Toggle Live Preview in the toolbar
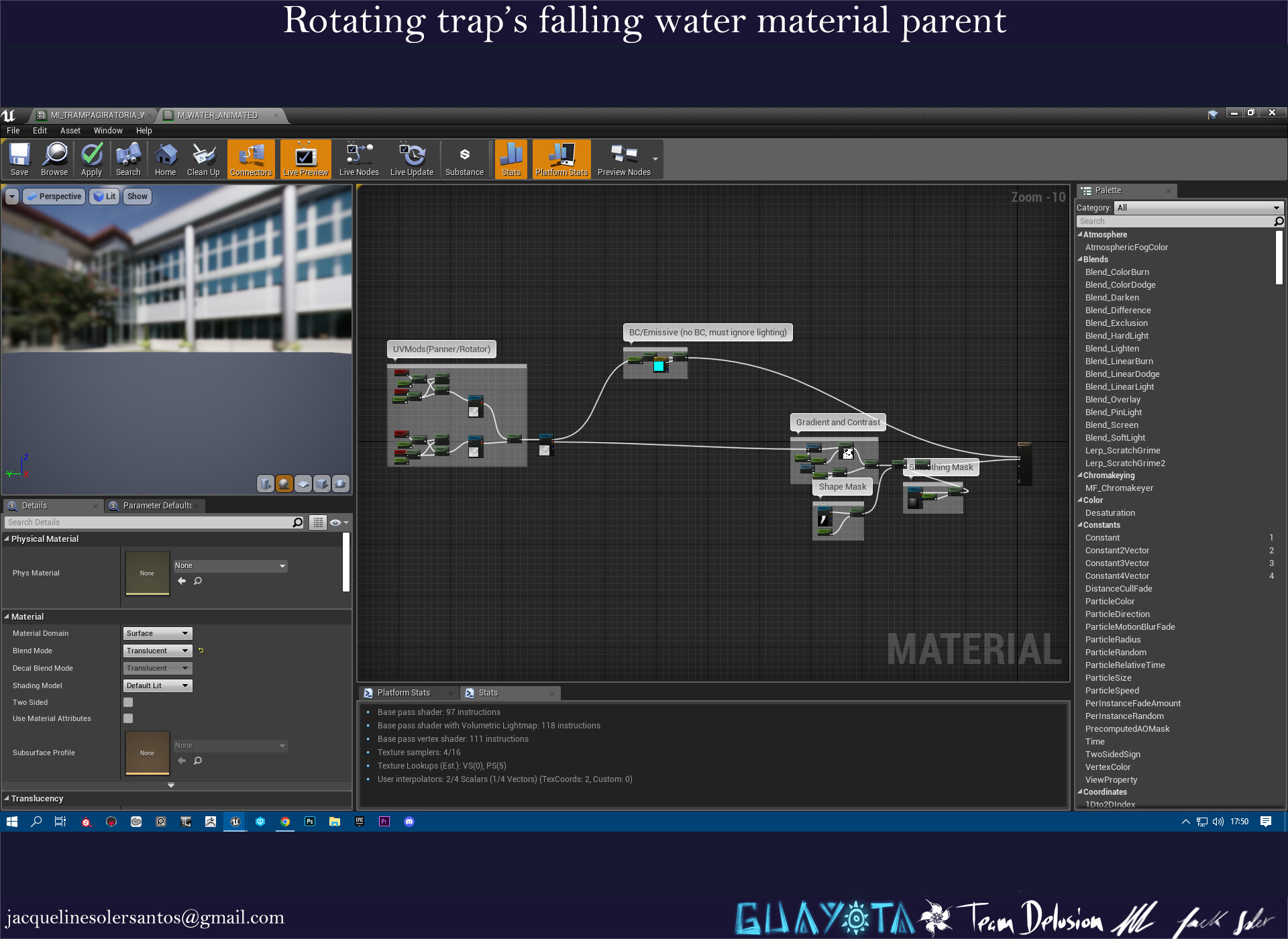The width and height of the screenshot is (1288, 939). tap(305, 159)
